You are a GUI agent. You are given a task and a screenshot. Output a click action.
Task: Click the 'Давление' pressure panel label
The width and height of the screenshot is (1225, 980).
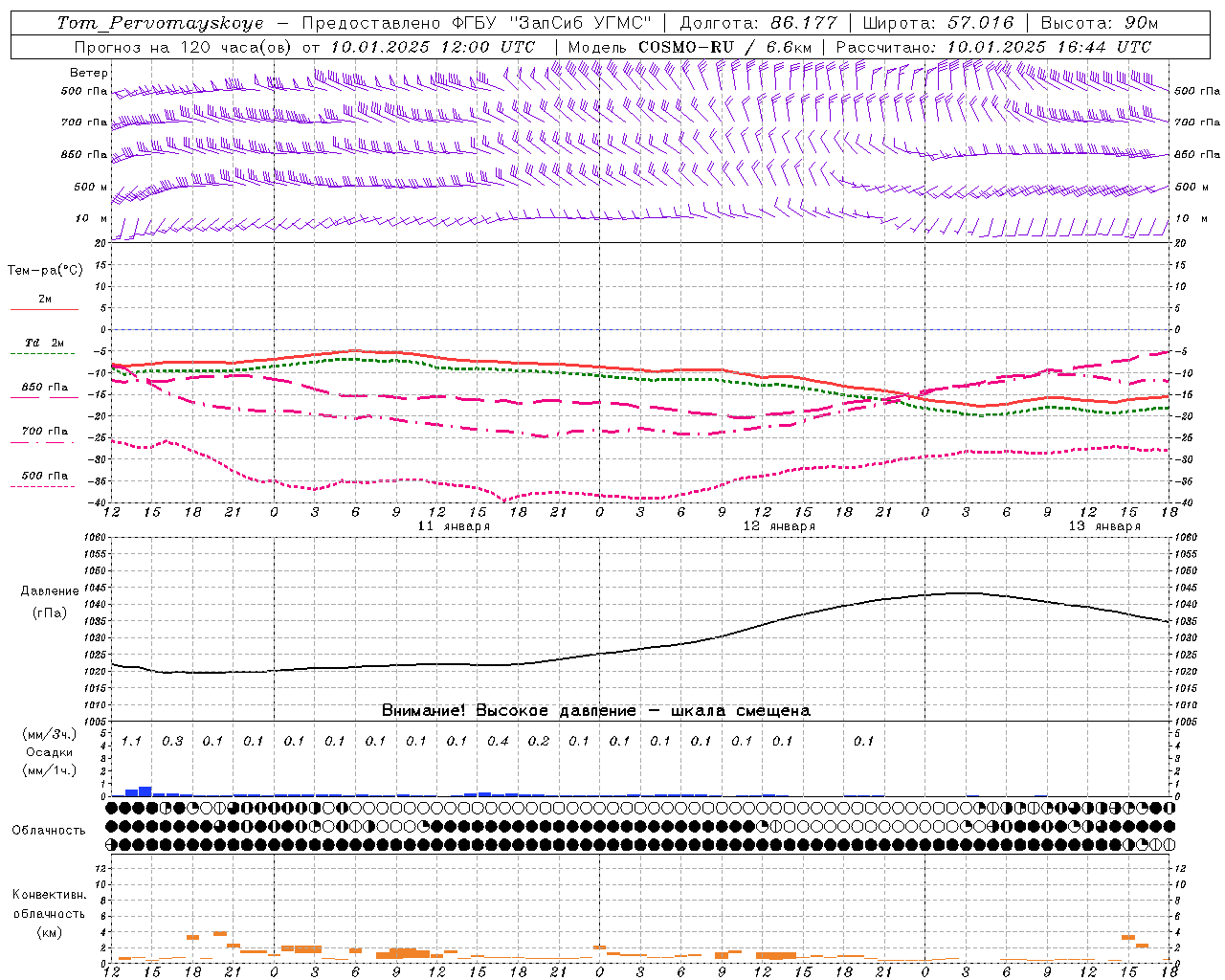(50, 591)
